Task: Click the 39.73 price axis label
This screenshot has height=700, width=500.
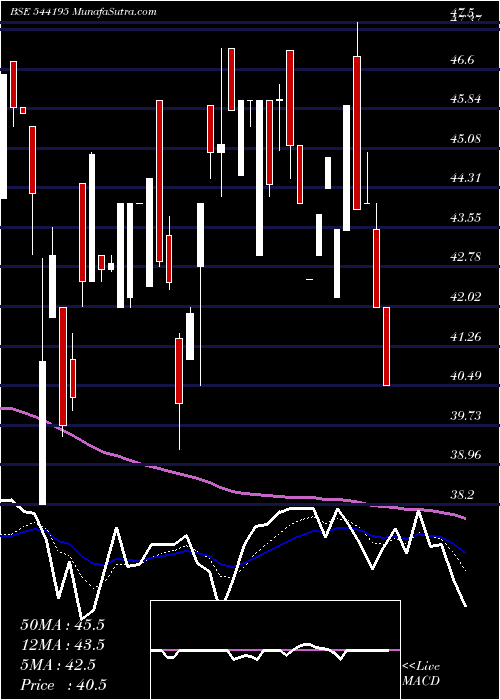Action: pyautogui.click(x=466, y=416)
